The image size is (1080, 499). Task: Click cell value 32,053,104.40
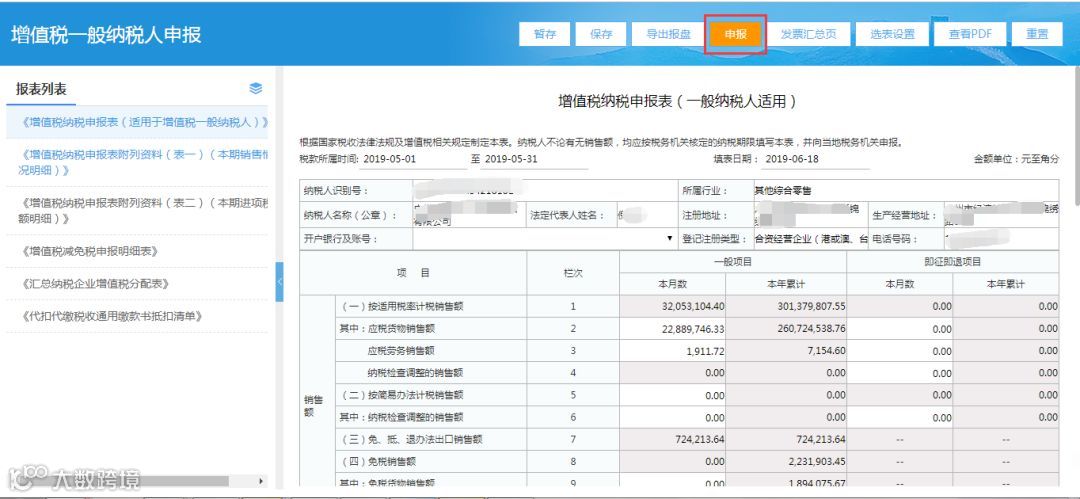click(x=673, y=306)
